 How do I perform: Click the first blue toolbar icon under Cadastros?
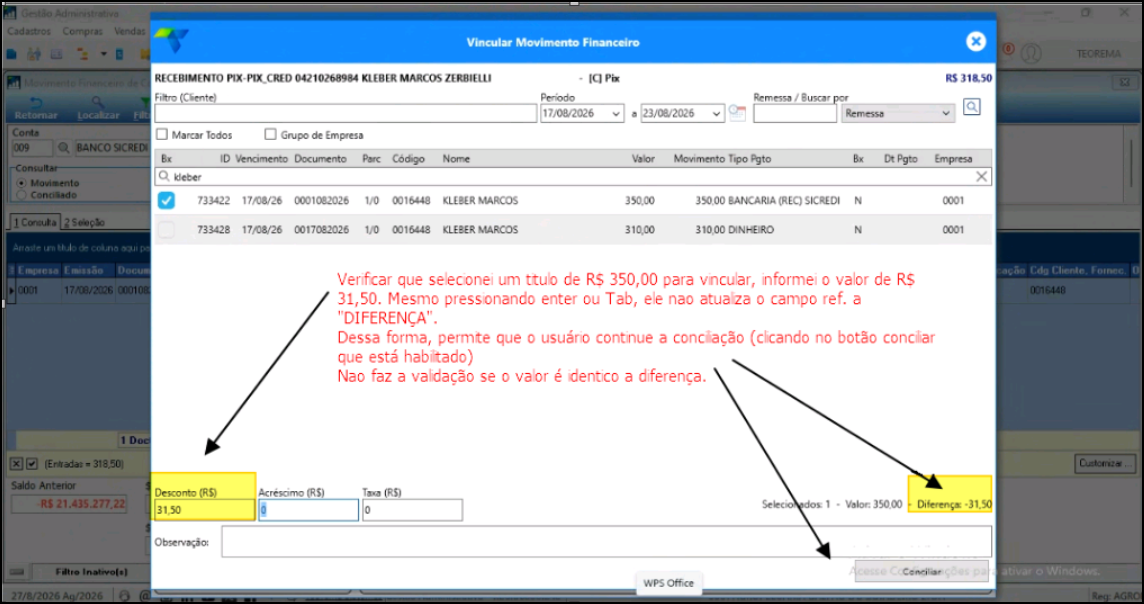12,54
